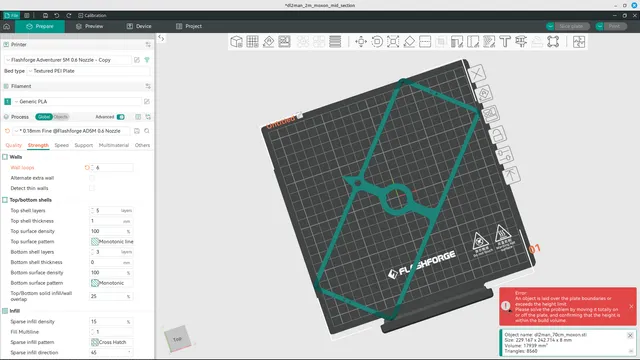Click plate auto-orient side icon
640x360 pixels.
pos(484,94)
